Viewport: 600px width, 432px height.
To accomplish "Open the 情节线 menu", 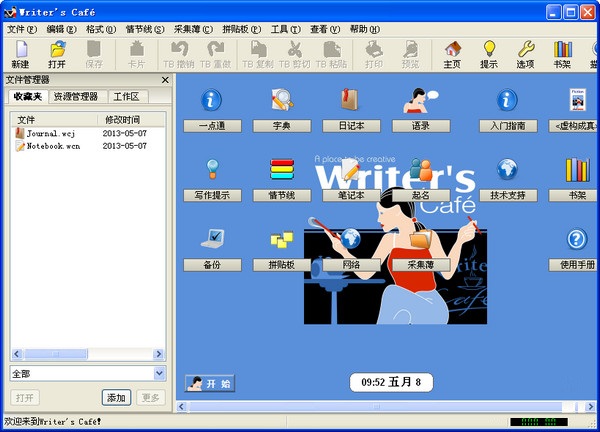I will point(145,29).
